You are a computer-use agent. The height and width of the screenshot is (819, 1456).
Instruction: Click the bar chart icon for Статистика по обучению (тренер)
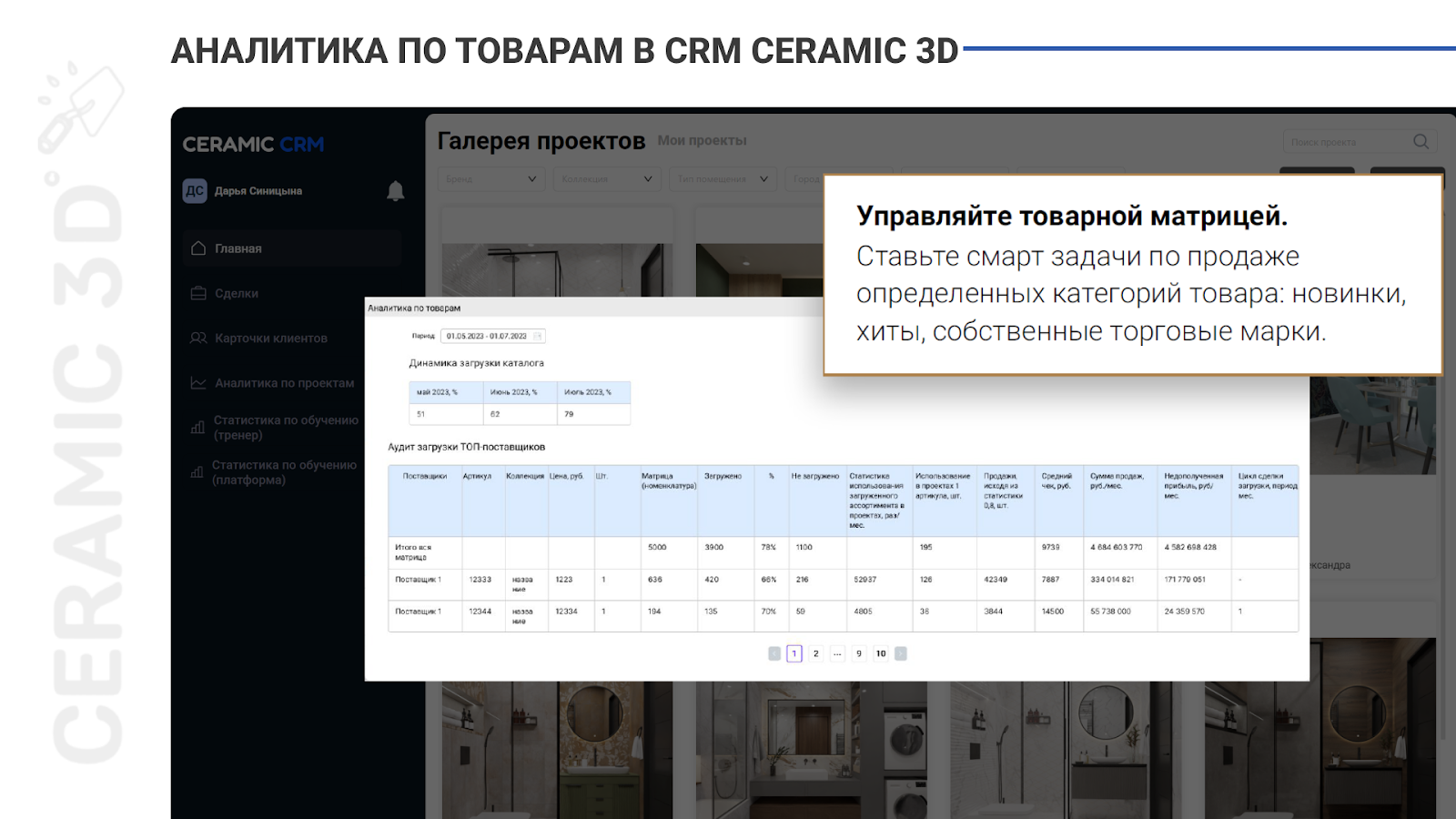(197, 428)
